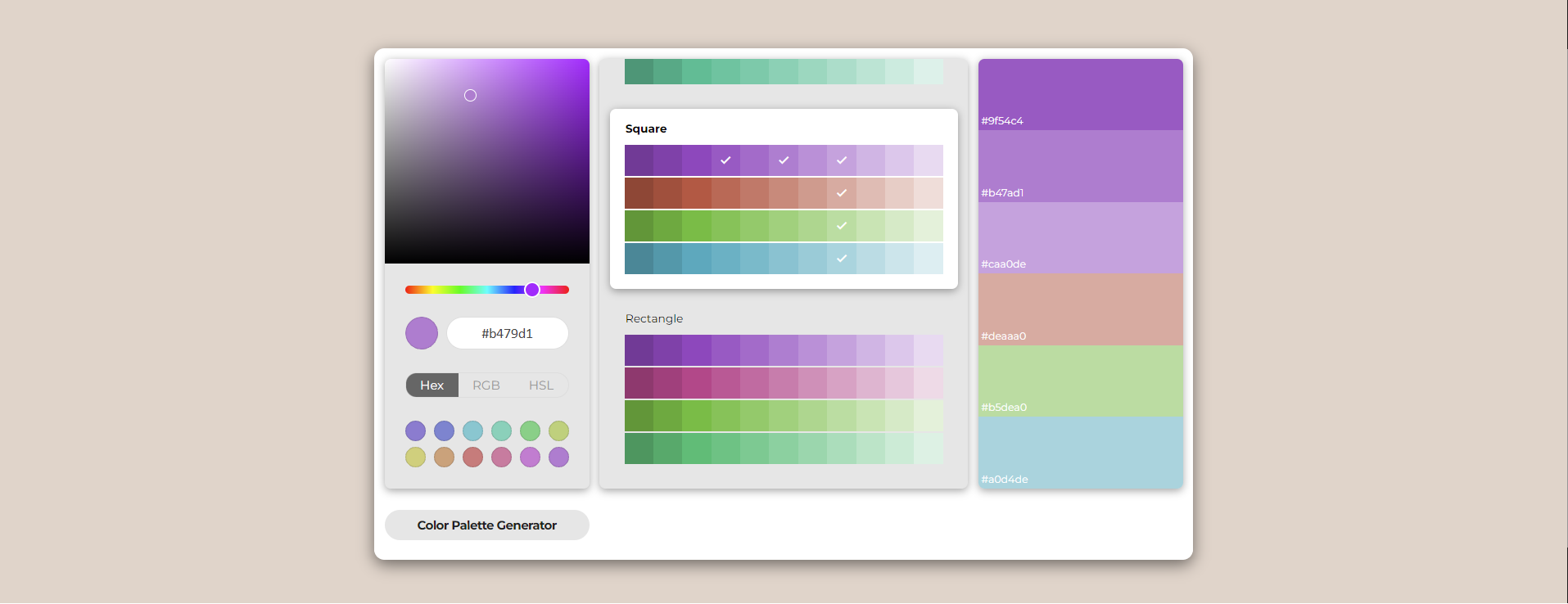Click the current color preview circle
The width and height of the screenshot is (1568, 604).
422,333
